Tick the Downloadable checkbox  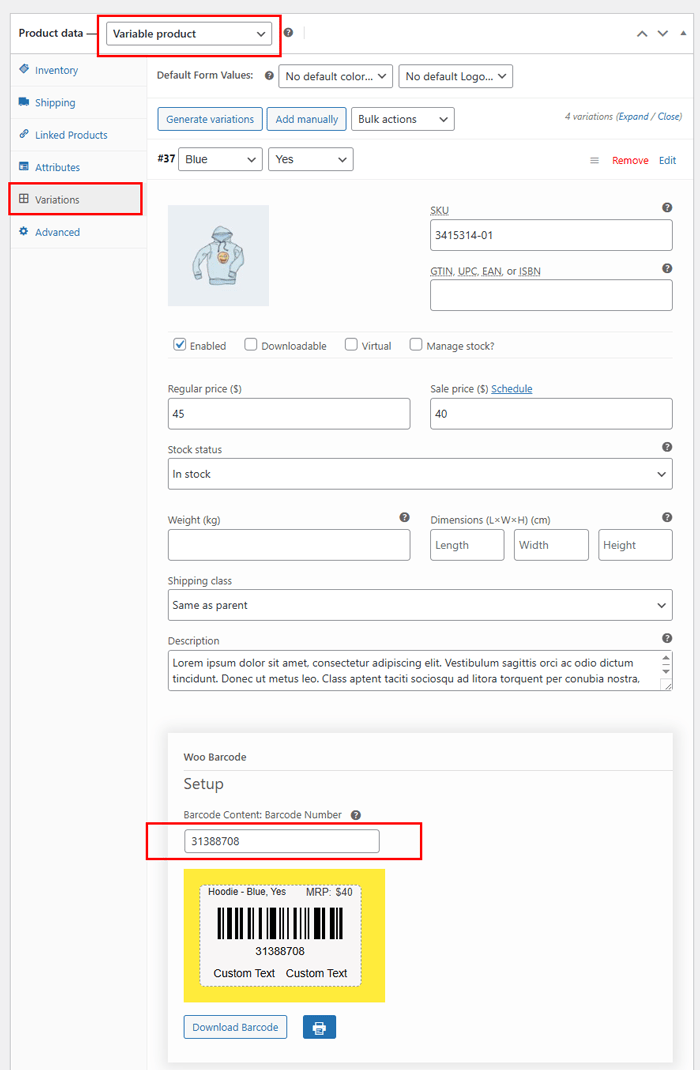pos(251,345)
